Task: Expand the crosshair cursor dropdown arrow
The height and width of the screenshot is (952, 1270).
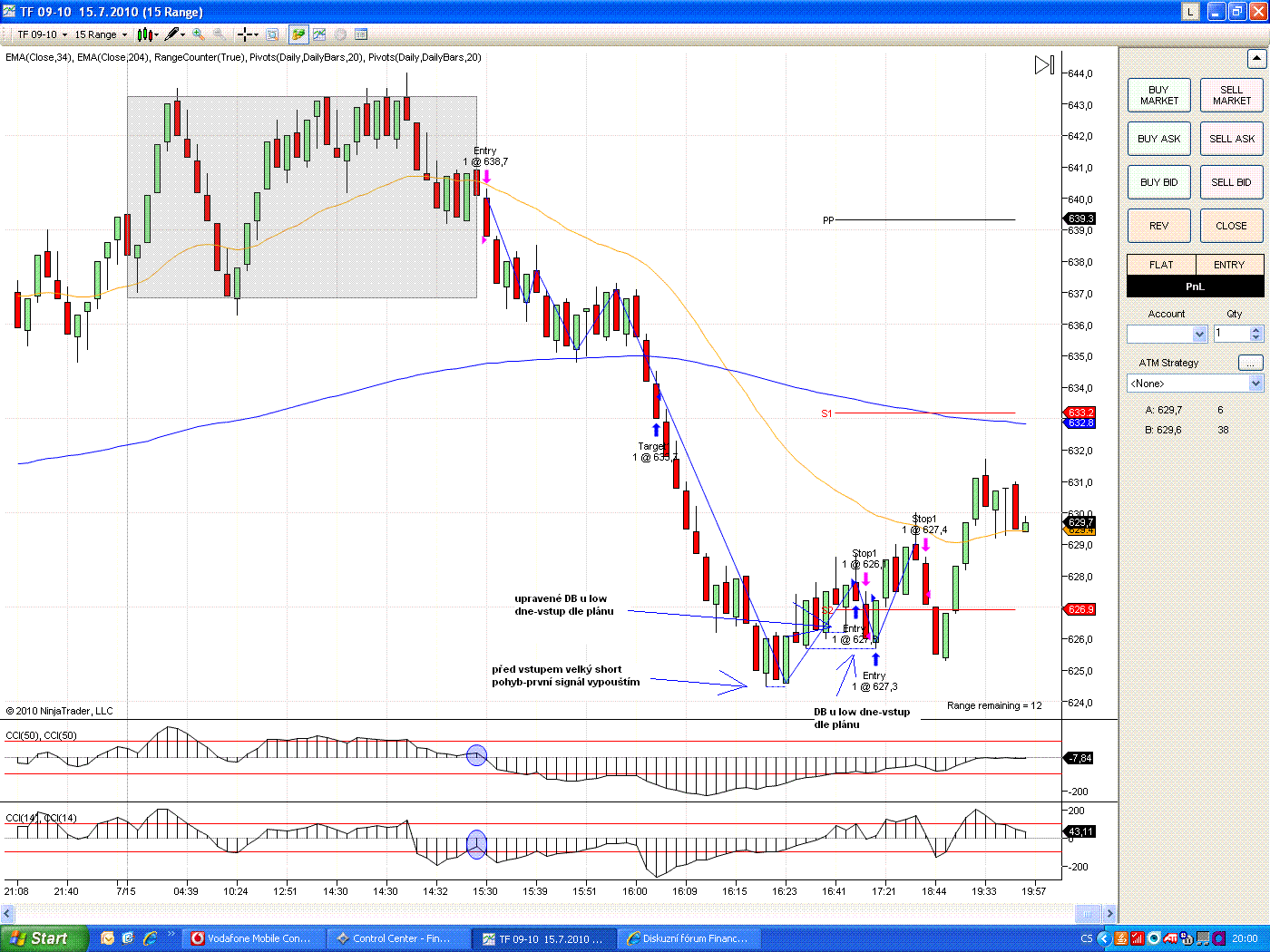Action: (257, 34)
